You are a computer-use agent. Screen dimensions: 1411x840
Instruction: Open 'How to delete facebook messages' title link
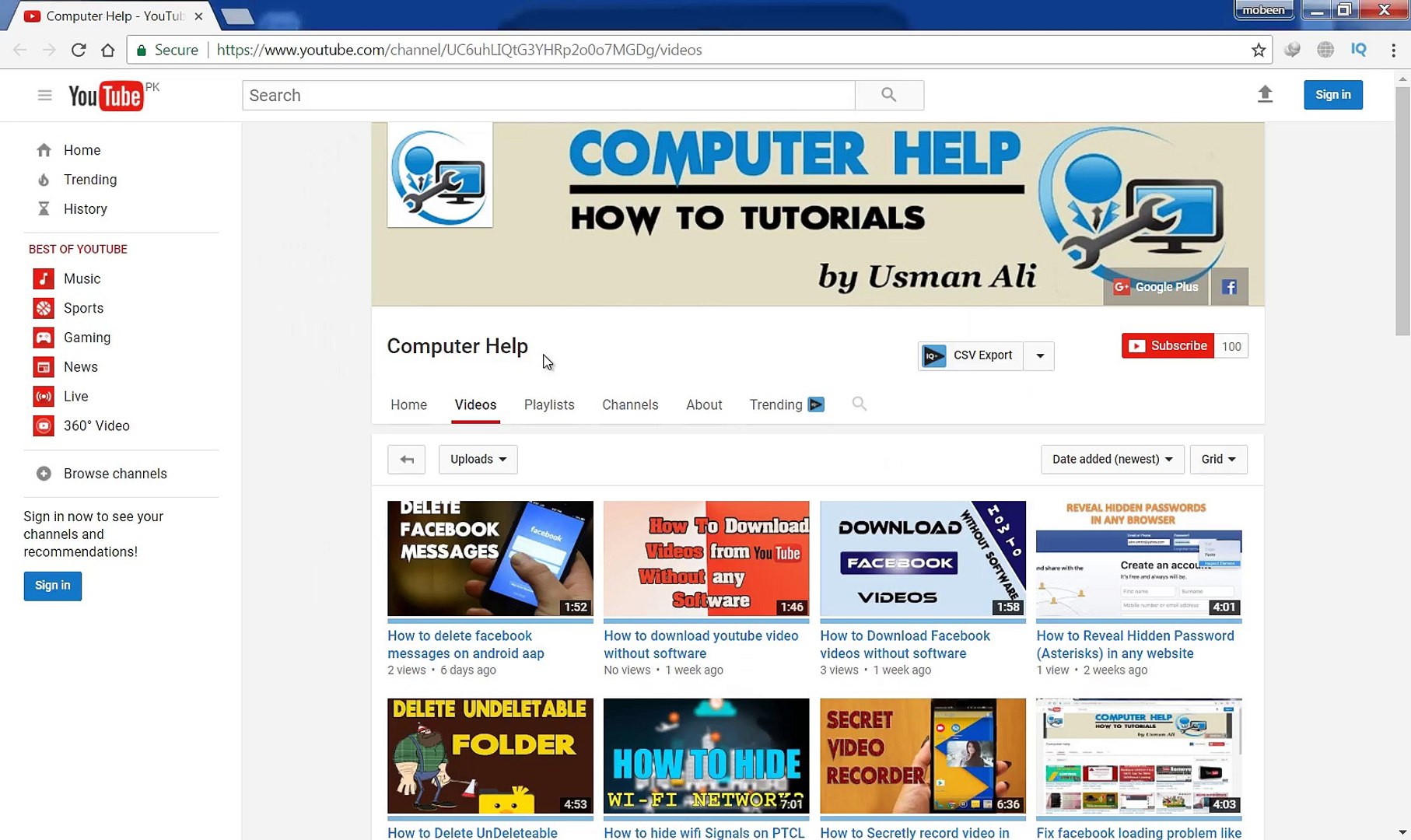click(x=466, y=645)
